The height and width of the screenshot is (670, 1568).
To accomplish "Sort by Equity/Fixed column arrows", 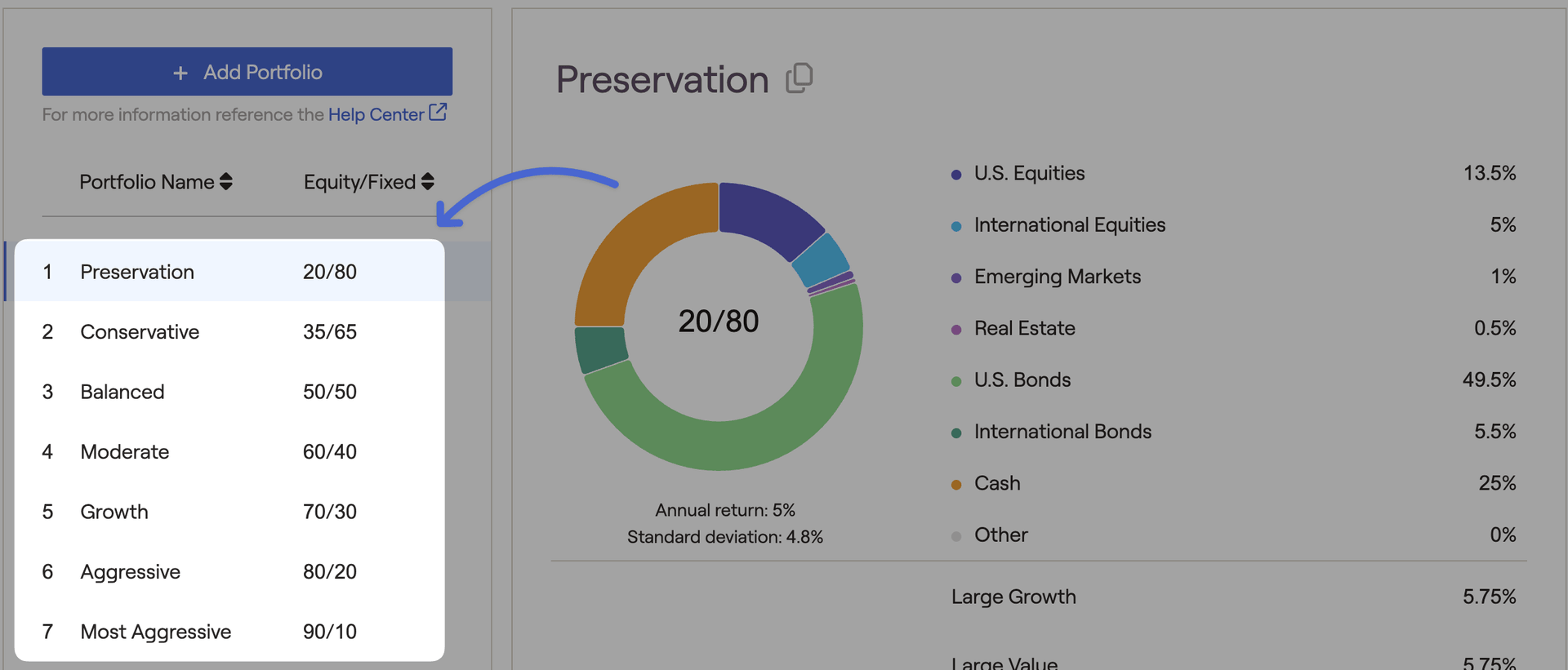I will click(x=427, y=182).
